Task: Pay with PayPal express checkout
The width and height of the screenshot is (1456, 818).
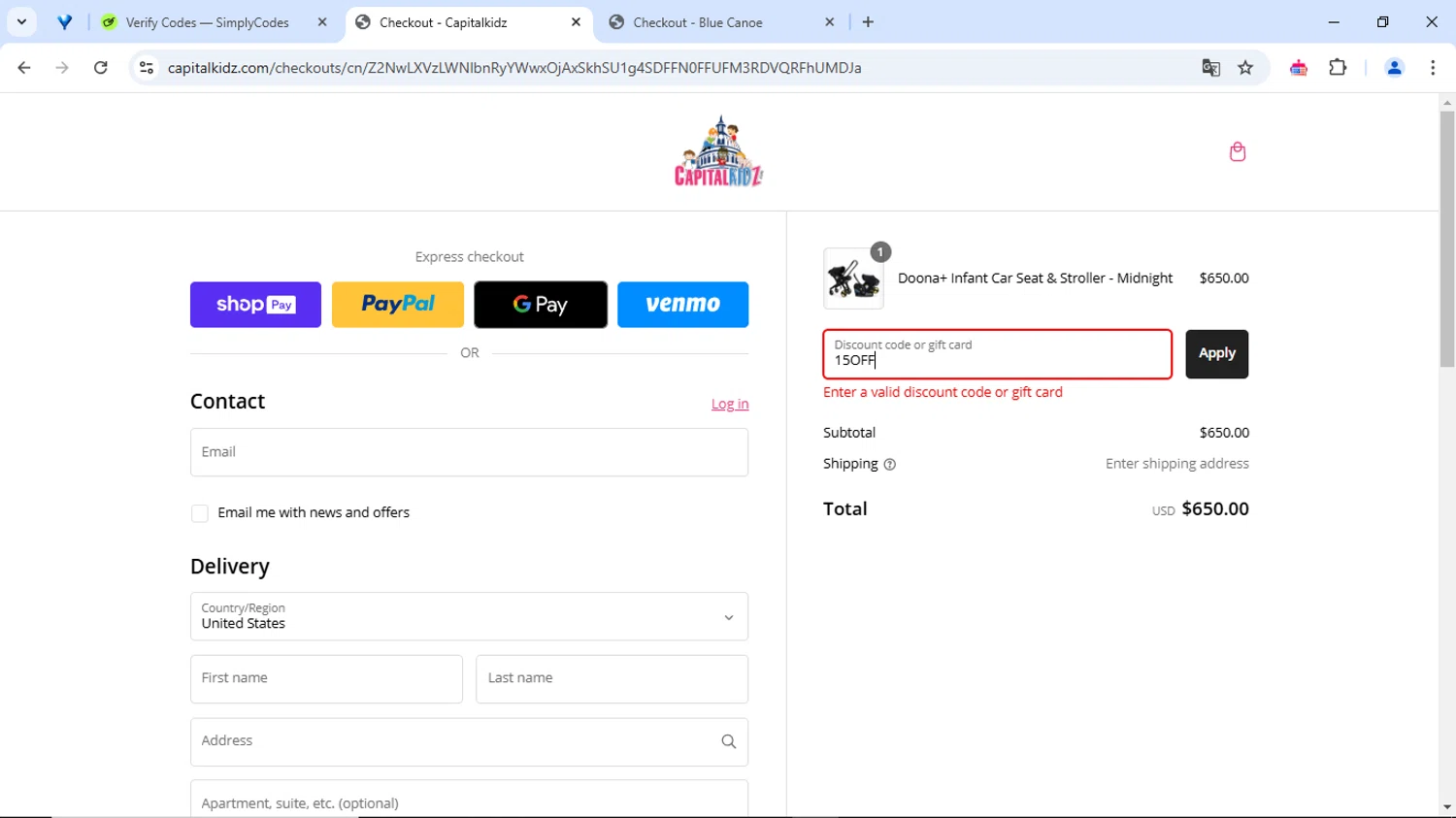Action: tap(398, 305)
